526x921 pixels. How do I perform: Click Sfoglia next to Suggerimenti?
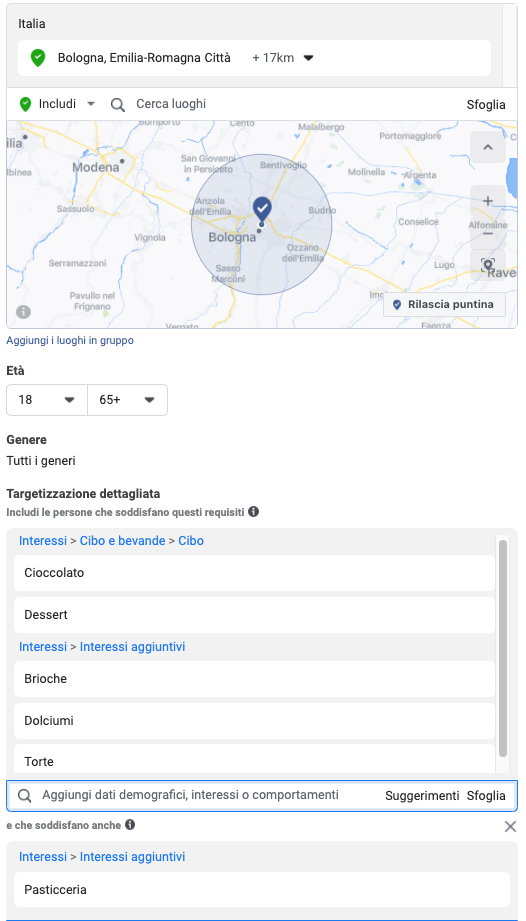[x=486, y=796]
